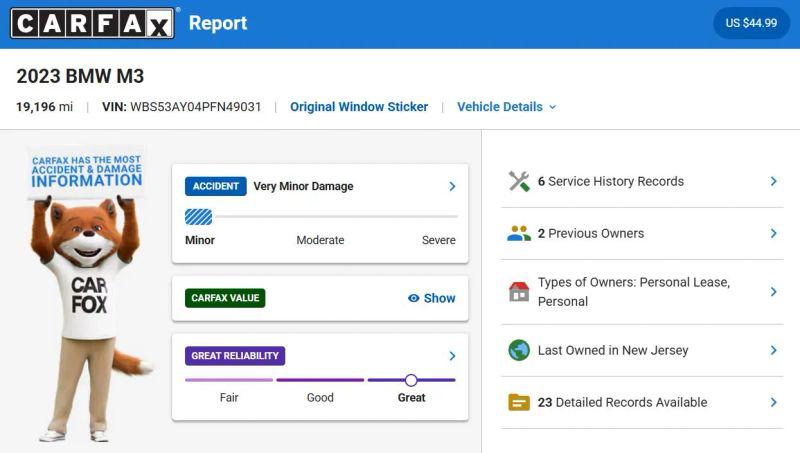
Task: Click 'Last Owned in New Jersey' text
Action: pyautogui.click(x=613, y=350)
